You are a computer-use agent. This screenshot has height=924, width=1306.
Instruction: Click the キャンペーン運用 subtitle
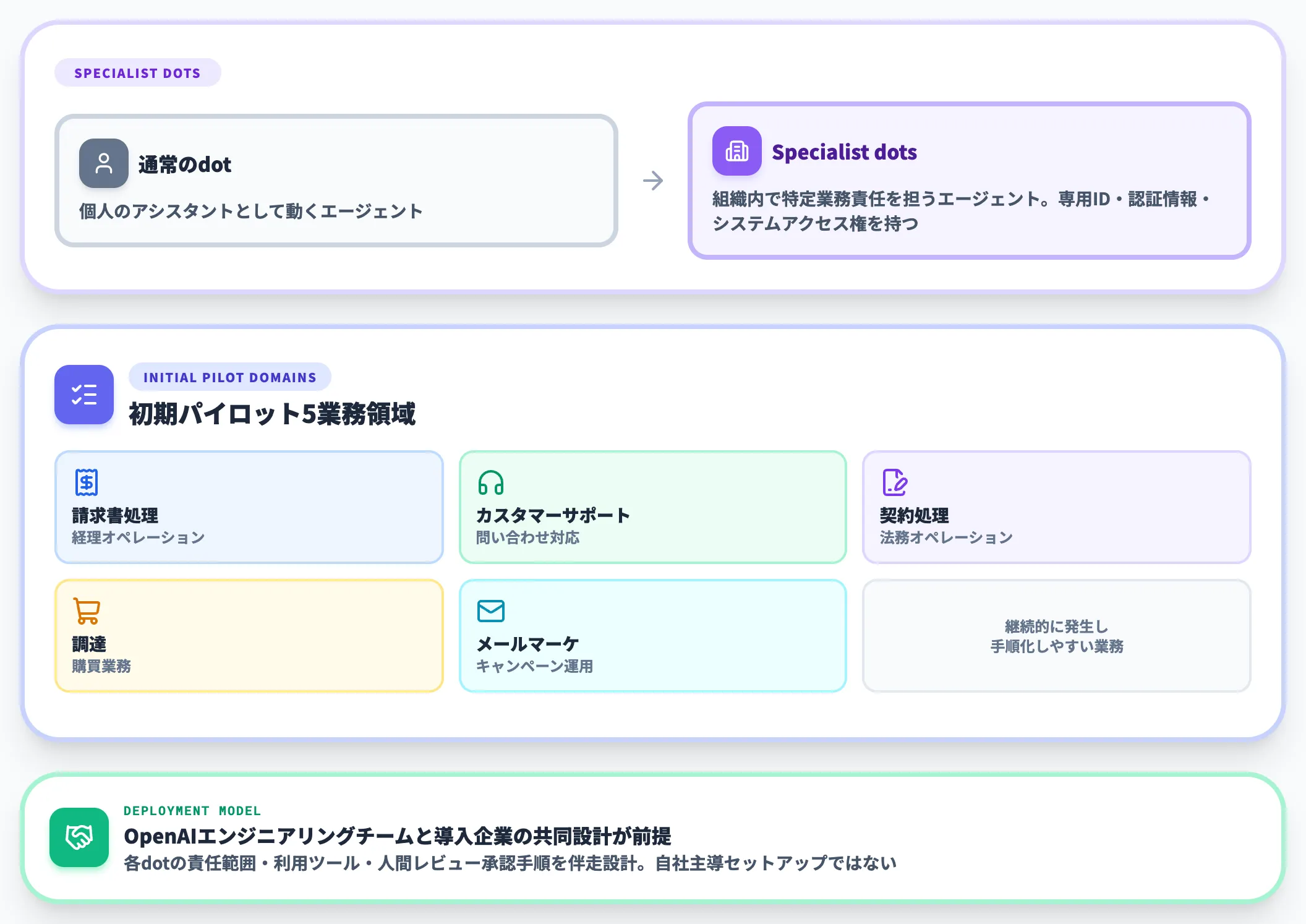535,666
